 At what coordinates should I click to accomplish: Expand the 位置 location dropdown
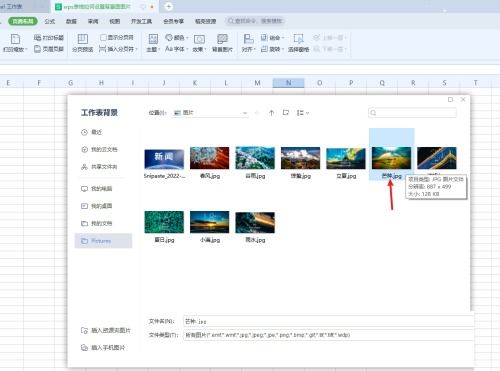pyautogui.click(x=245, y=113)
